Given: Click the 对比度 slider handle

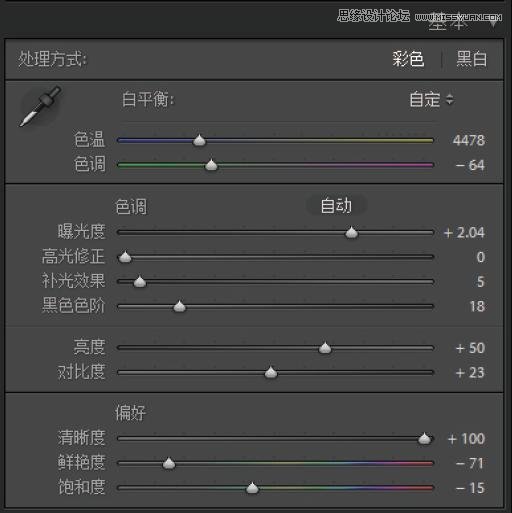Looking at the screenshot, I should [271, 373].
